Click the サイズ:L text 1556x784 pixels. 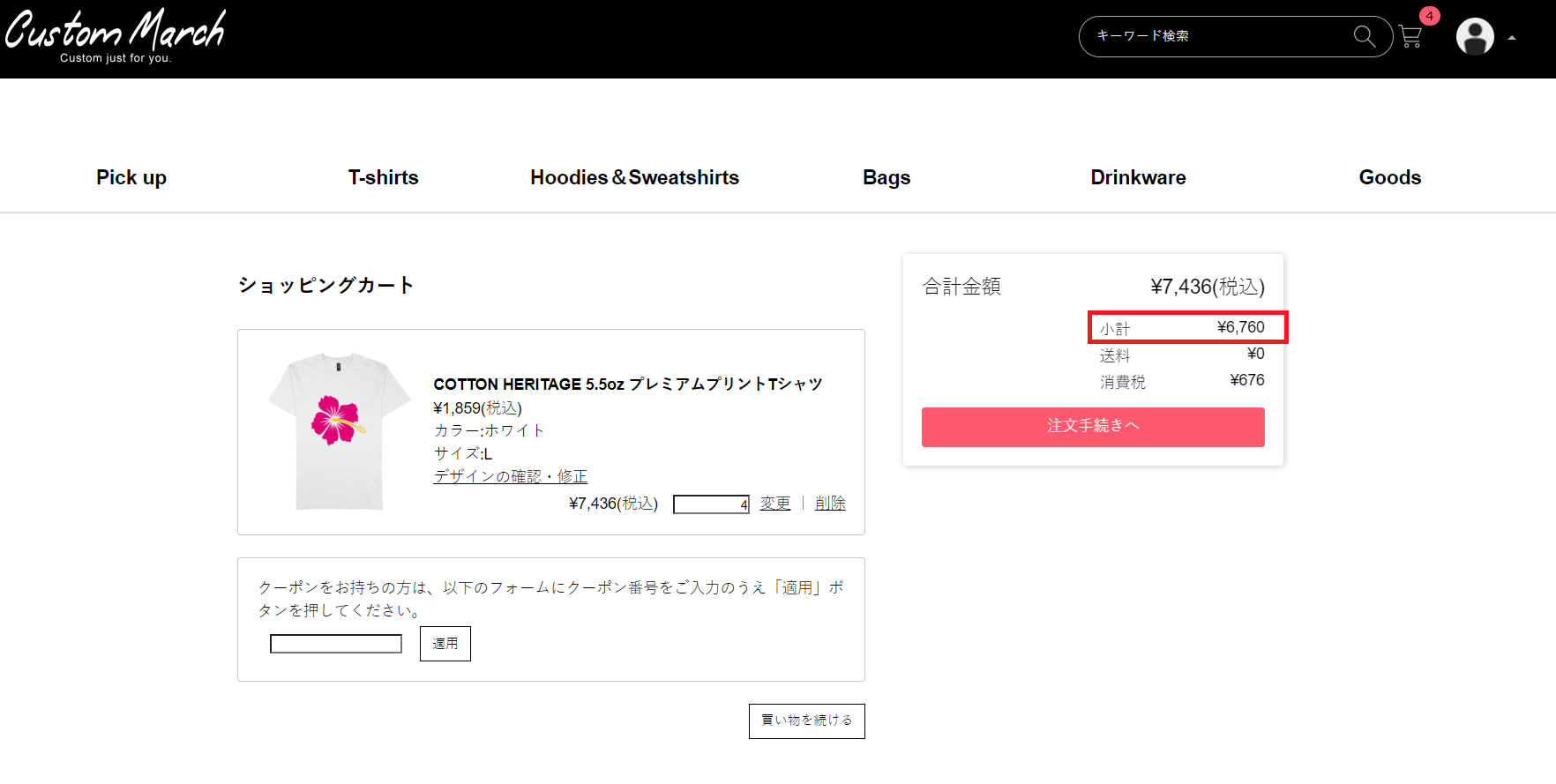[462, 453]
